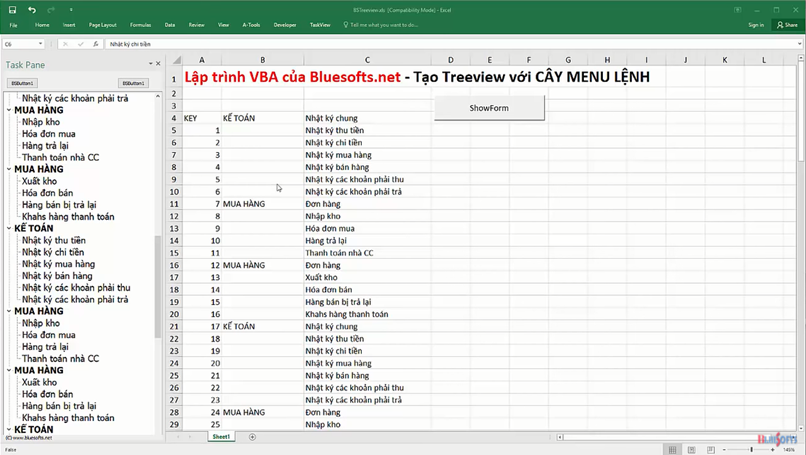Click the zoom slider handle
Viewport: 806px width, 455px height.
point(752,450)
